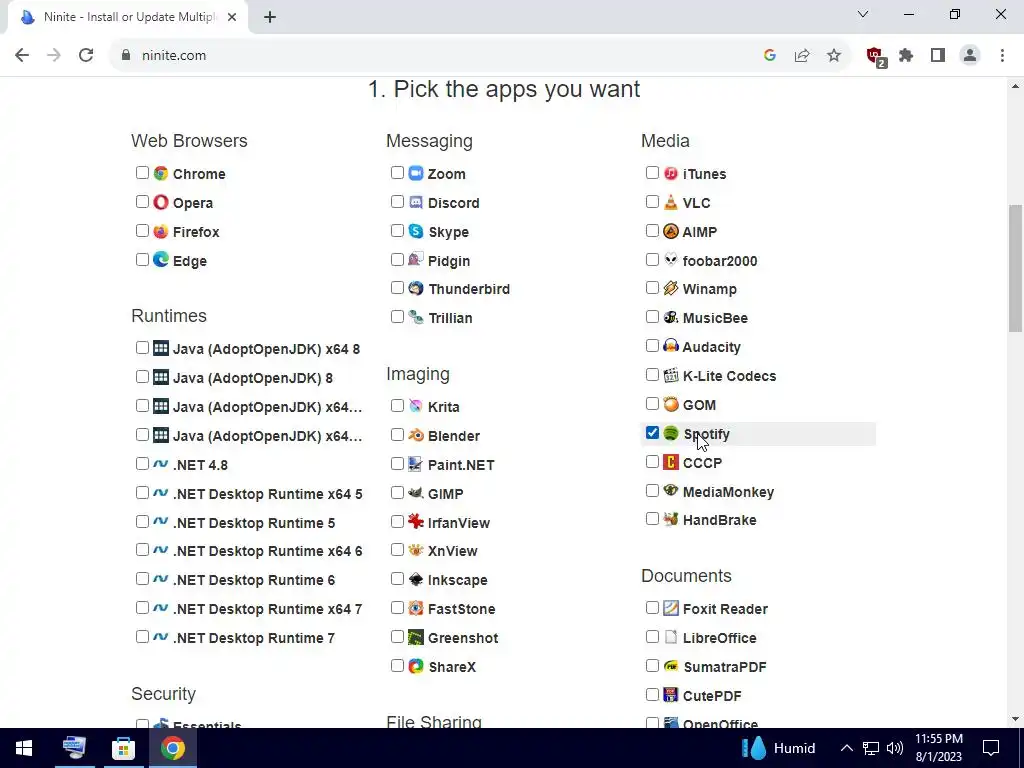Click the red Opera logo icon
This screenshot has height=768, width=1024.
point(161,202)
